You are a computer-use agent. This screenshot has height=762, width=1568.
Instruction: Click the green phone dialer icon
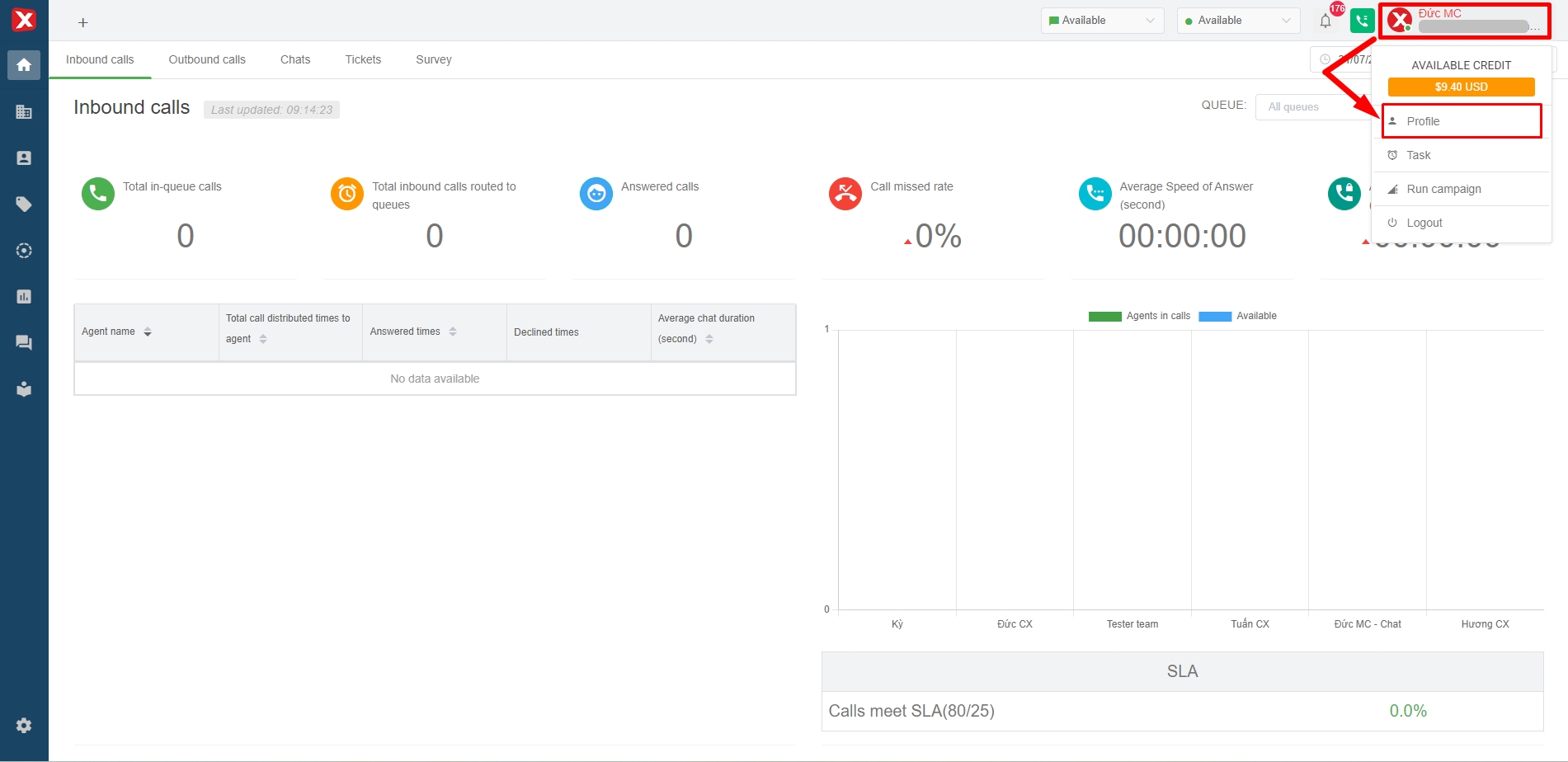click(1361, 21)
